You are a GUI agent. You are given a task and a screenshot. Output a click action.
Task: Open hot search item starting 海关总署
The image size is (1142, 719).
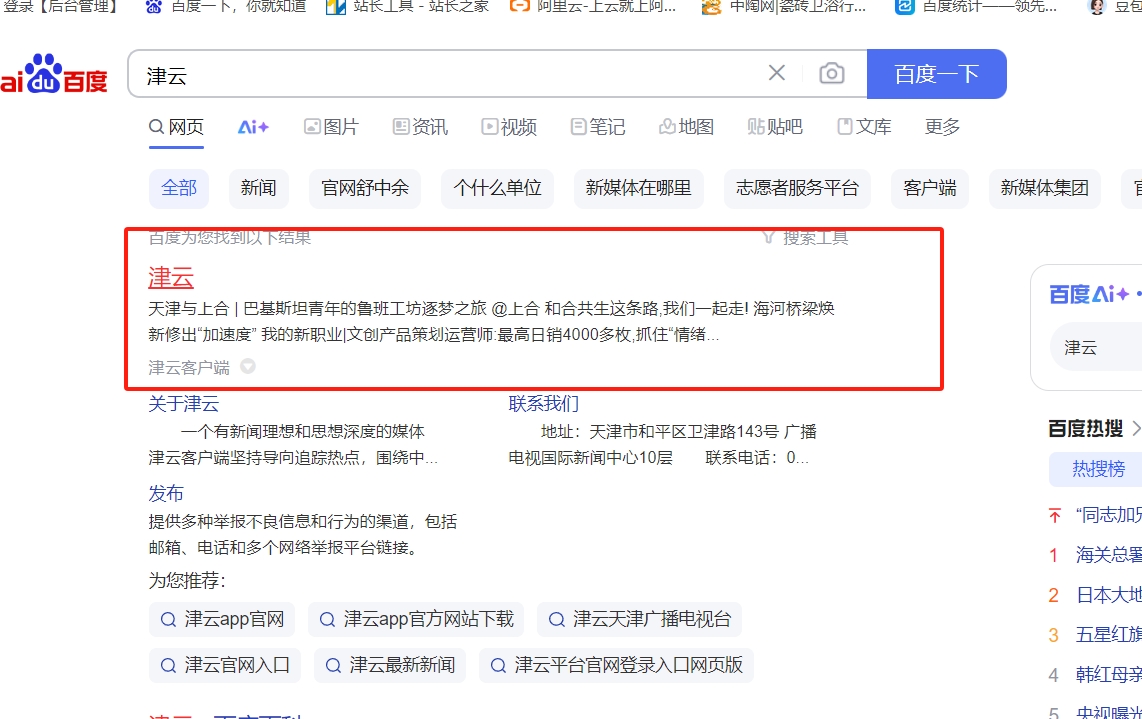pyautogui.click(x=1108, y=555)
